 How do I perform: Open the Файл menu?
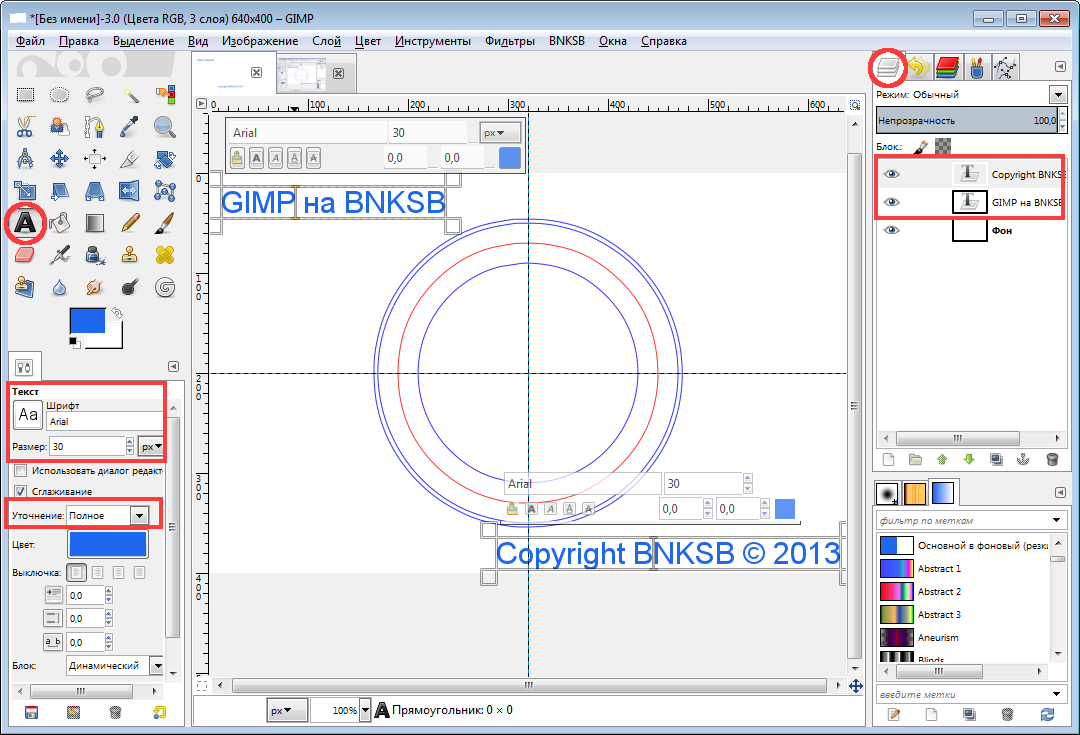(x=30, y=41)
